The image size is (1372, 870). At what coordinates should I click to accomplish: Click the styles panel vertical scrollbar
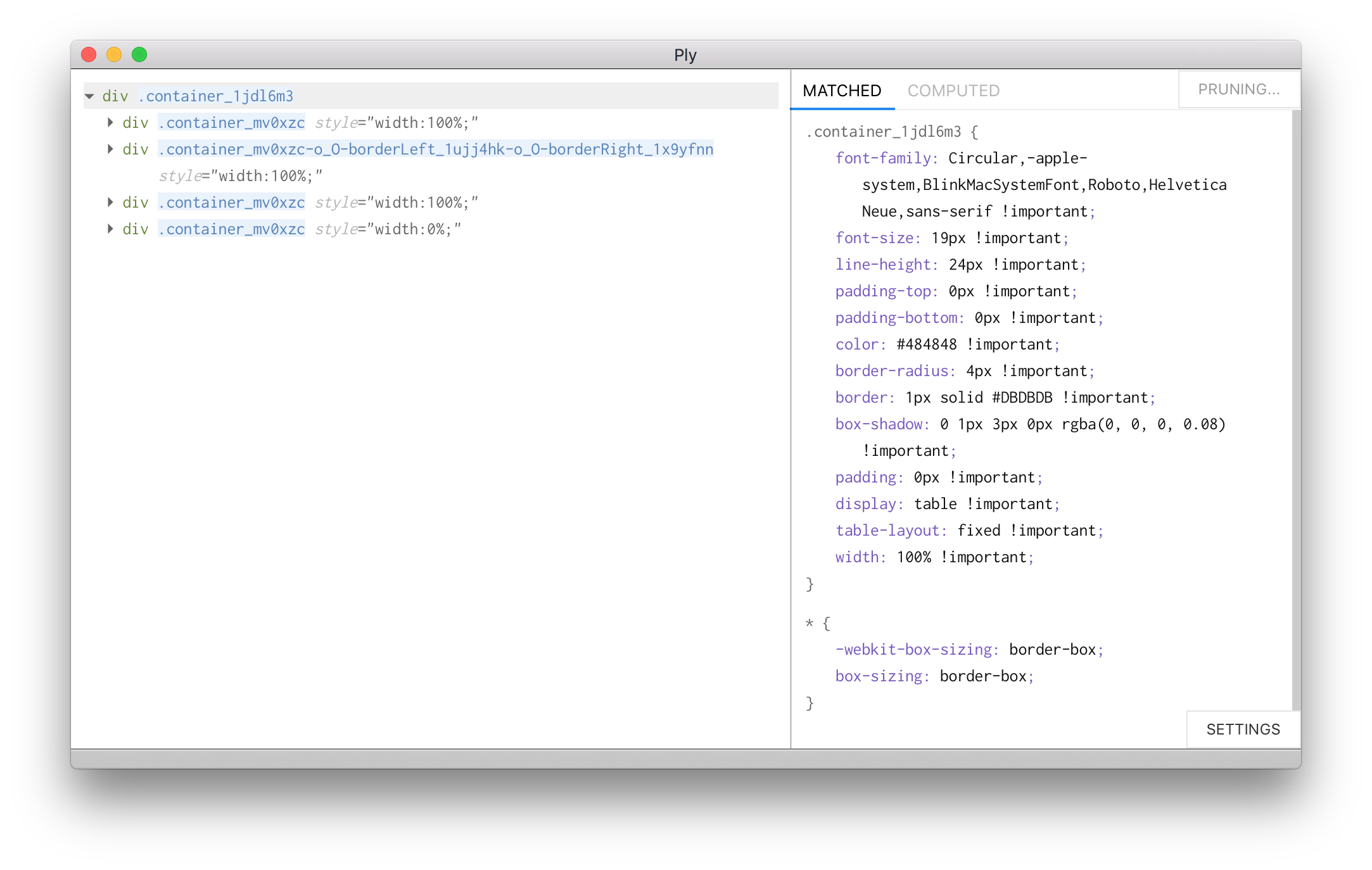[1296, 410]
